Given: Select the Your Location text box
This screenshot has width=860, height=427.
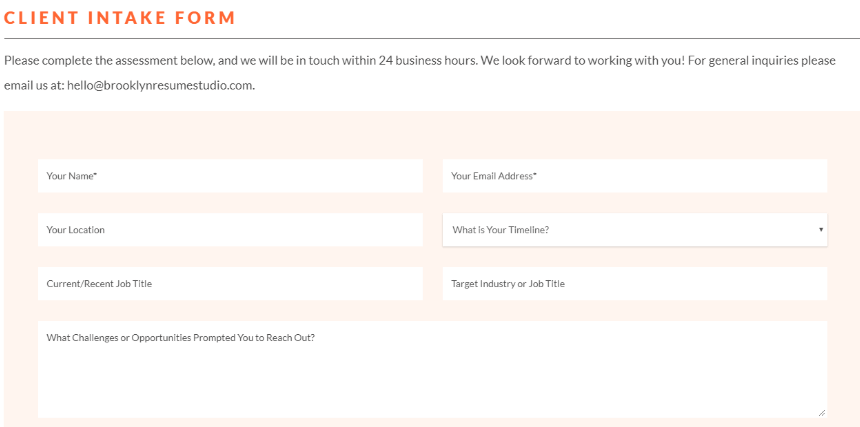Looking at the screenshot, I should (230, 230).
